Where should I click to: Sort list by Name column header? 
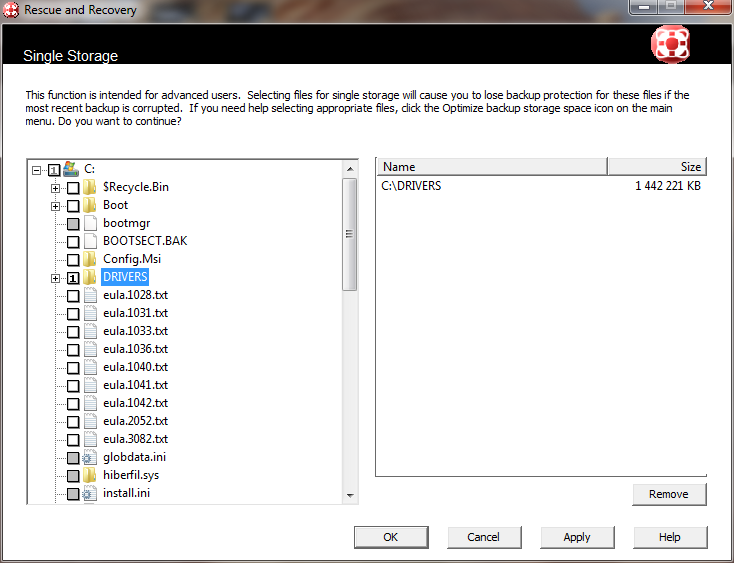(491, 167)
